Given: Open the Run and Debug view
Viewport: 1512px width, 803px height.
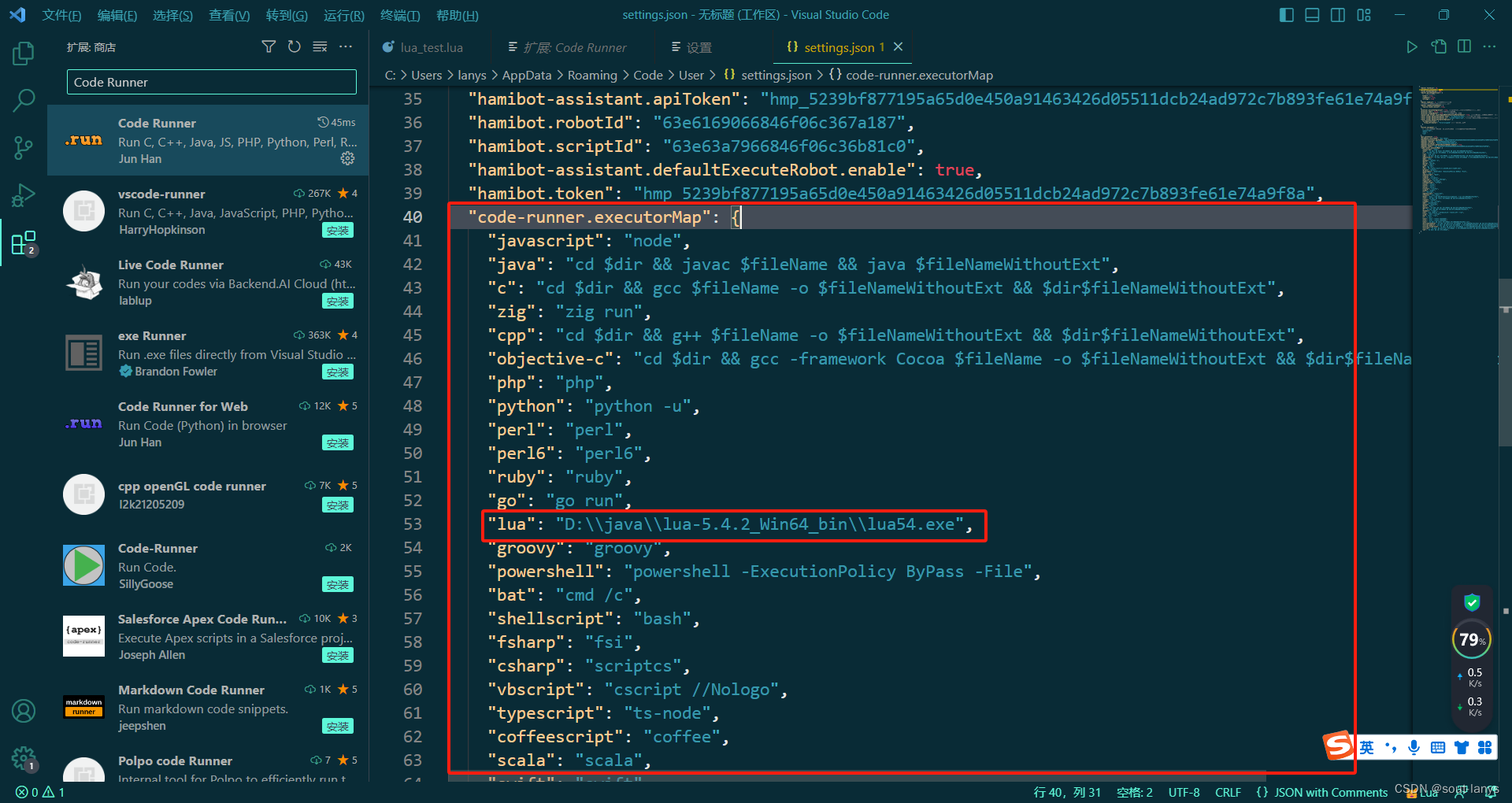Looking at the screenshot, I should tap(24, 194).
